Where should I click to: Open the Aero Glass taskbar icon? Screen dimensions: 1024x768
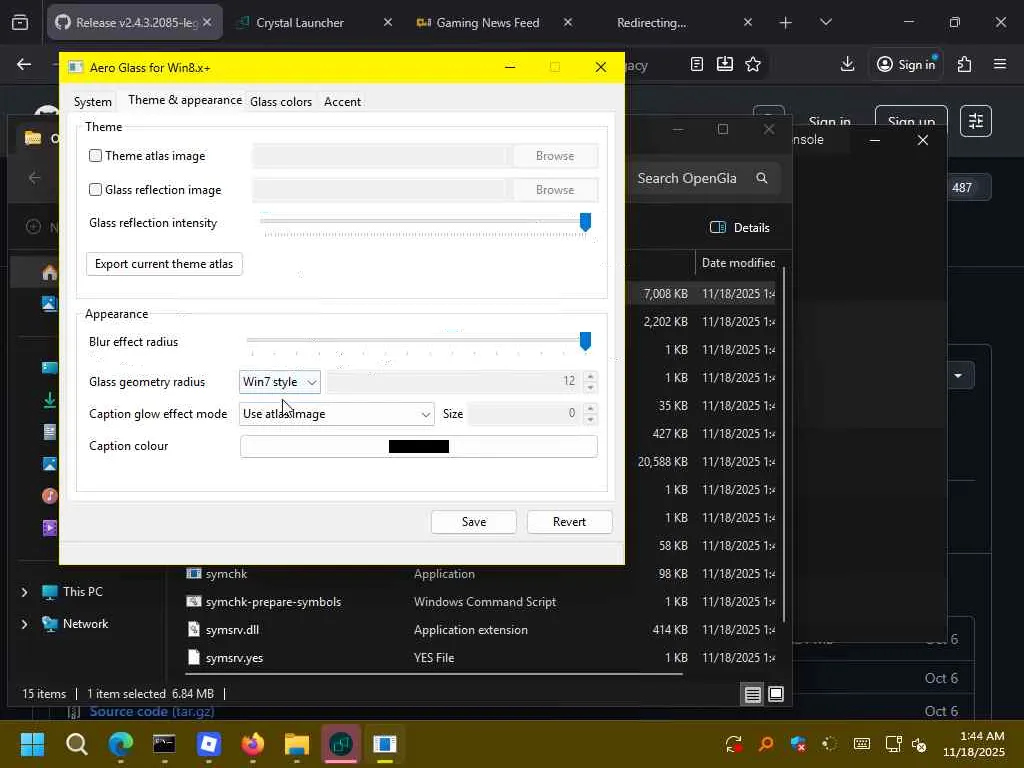[x=385, y=744]
